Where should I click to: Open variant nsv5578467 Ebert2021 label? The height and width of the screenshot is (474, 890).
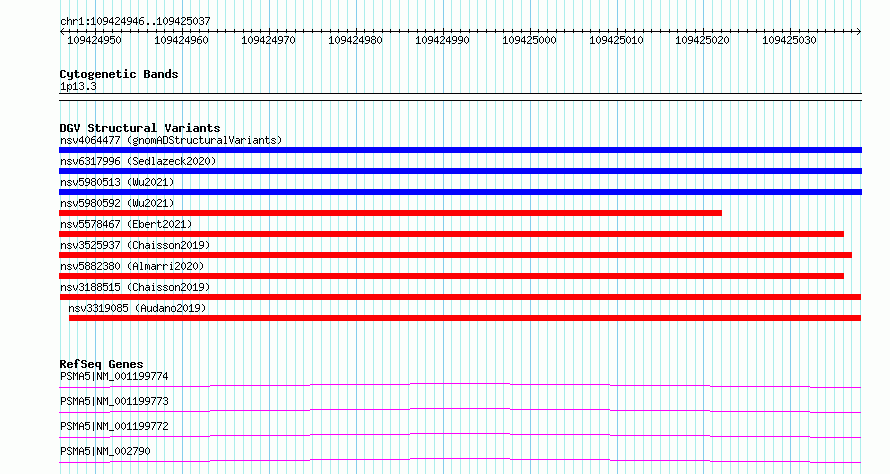pyautogui.click(x=126, y=224)
